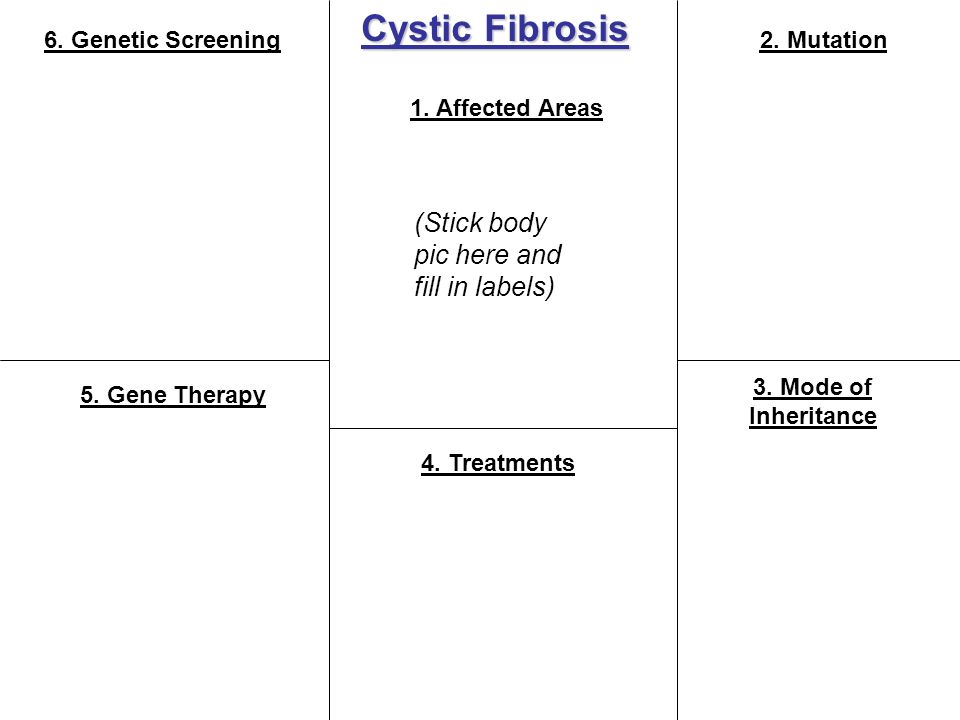Viewport: 960px width, 720px height.
Task: Click the word 'Inheritance' in section 3
Action: [x=812, y=416]
